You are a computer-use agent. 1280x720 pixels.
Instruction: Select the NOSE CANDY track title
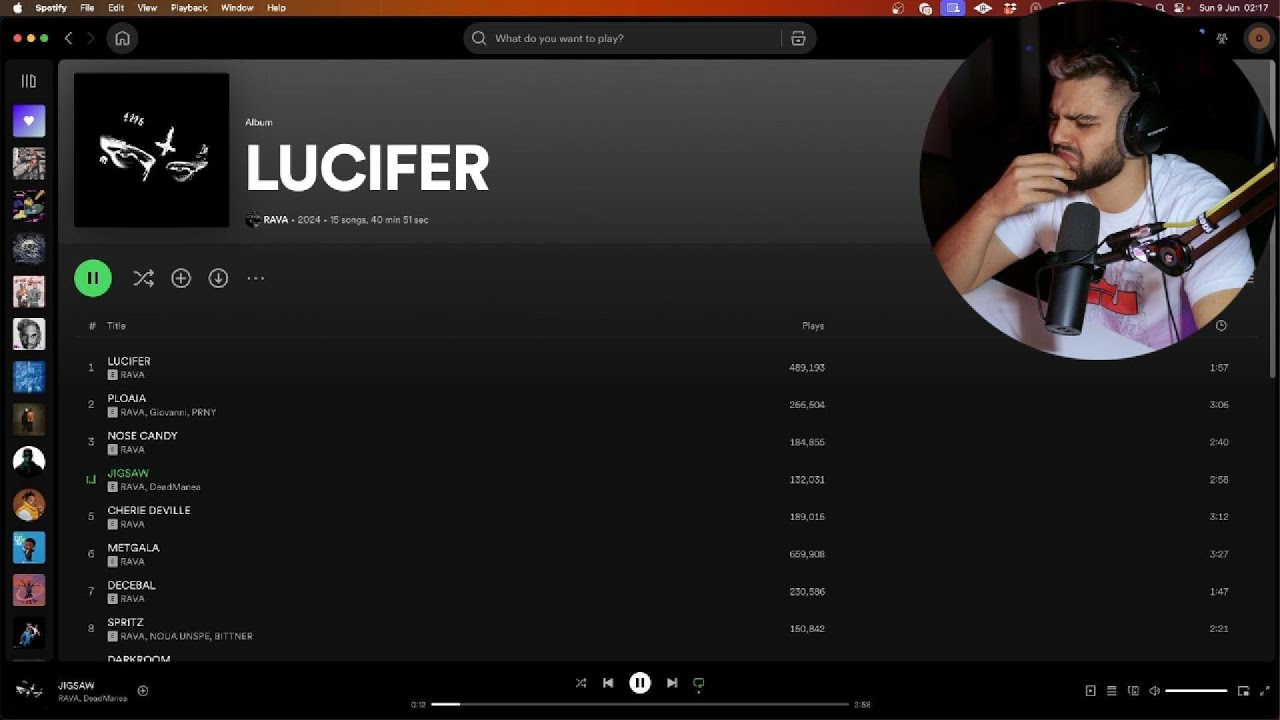[143, 436]
